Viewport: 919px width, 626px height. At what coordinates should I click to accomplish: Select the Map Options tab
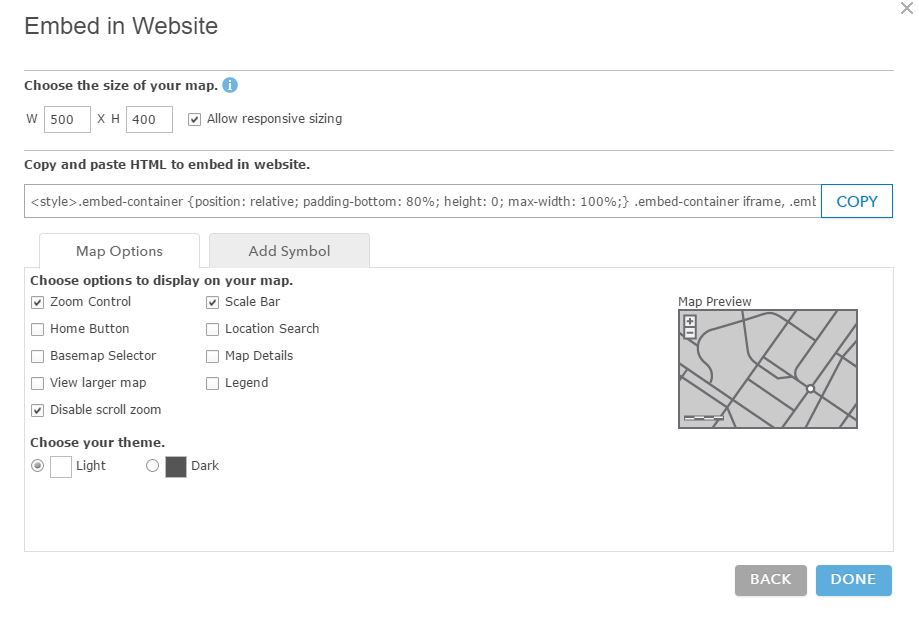tap(119, 250)
